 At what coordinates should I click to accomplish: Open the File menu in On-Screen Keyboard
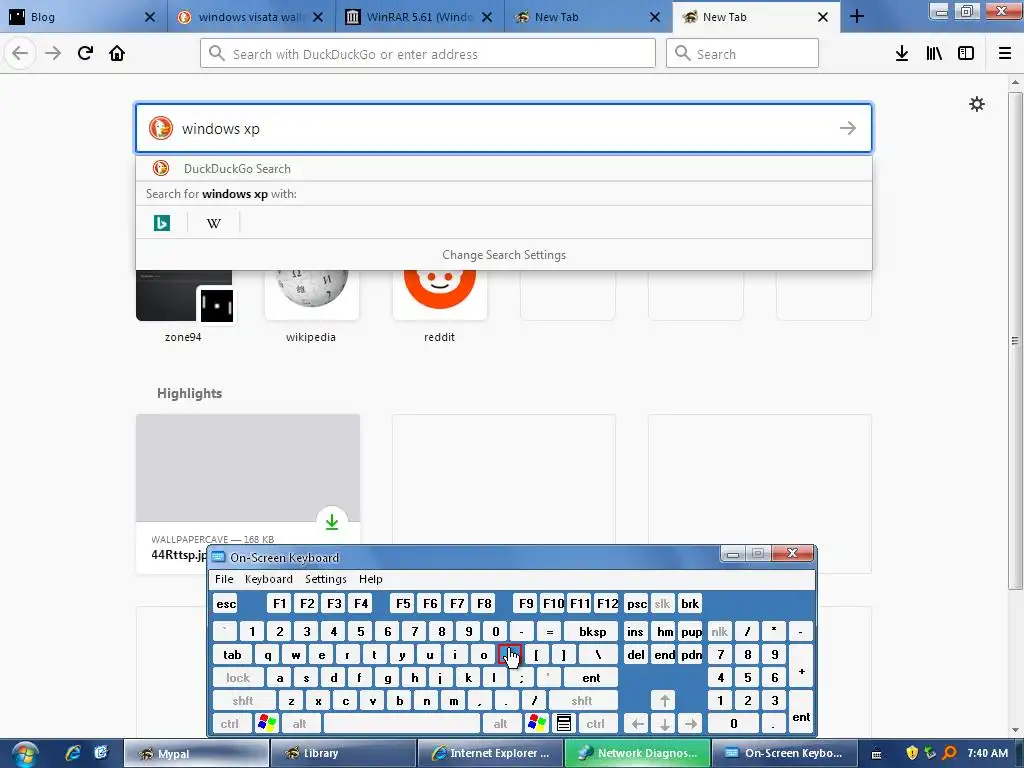tap(224, 579)
